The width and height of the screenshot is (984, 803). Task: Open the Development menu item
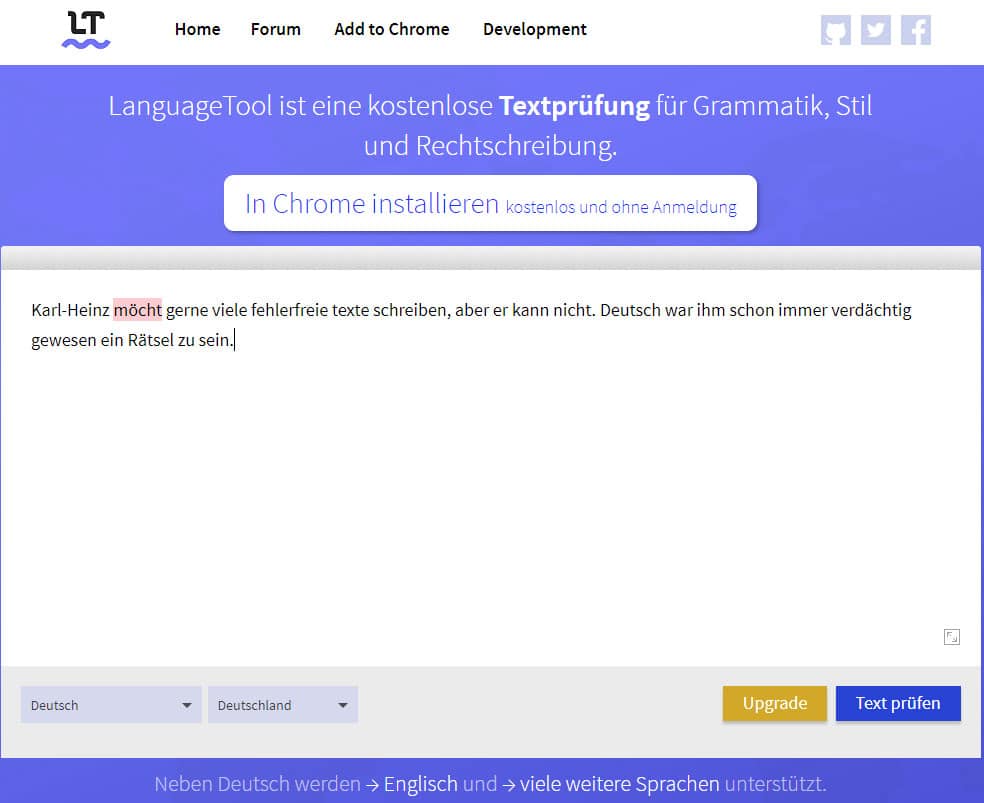pos(535,29)
